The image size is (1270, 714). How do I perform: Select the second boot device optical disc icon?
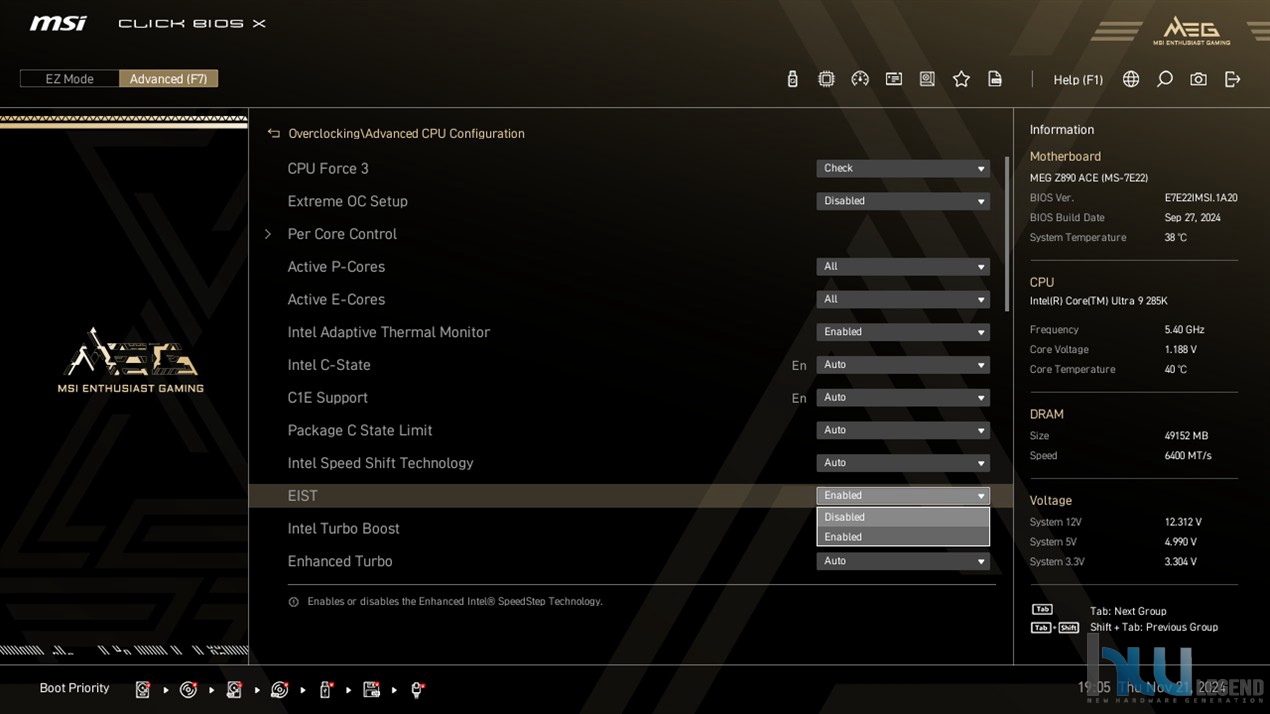pos(188,689)
